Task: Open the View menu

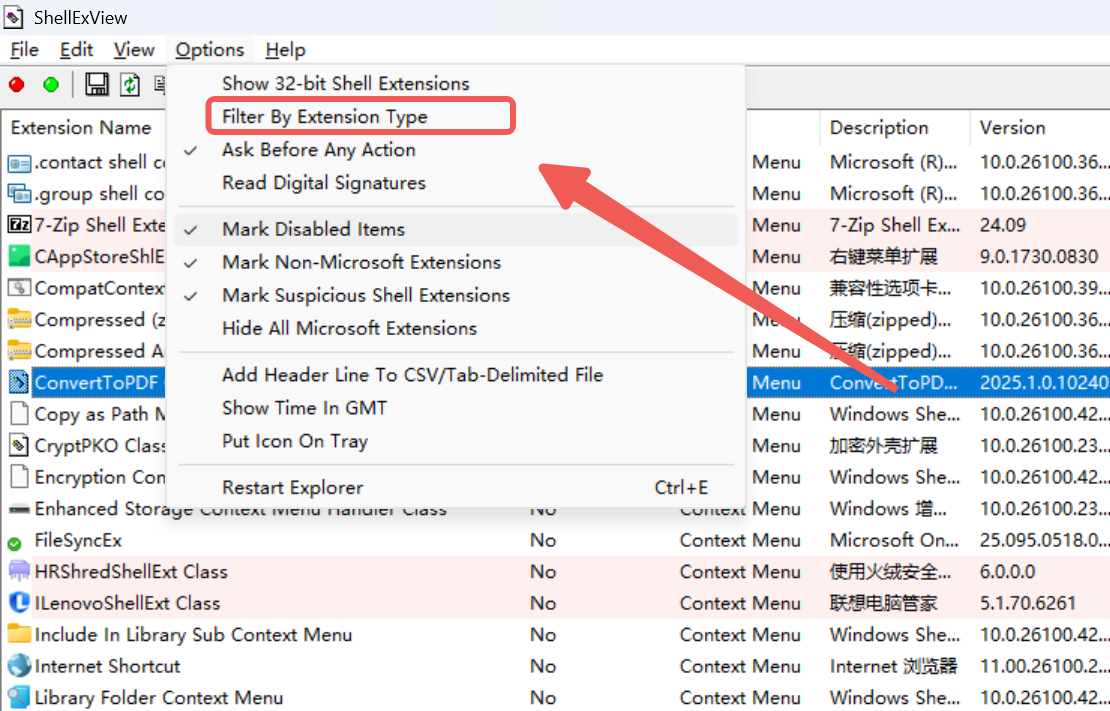Action: [x=134, y=50]
